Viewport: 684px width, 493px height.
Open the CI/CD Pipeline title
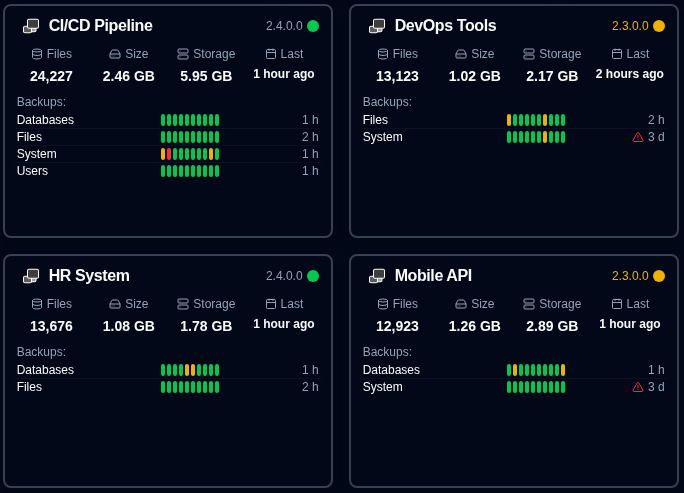100,26
